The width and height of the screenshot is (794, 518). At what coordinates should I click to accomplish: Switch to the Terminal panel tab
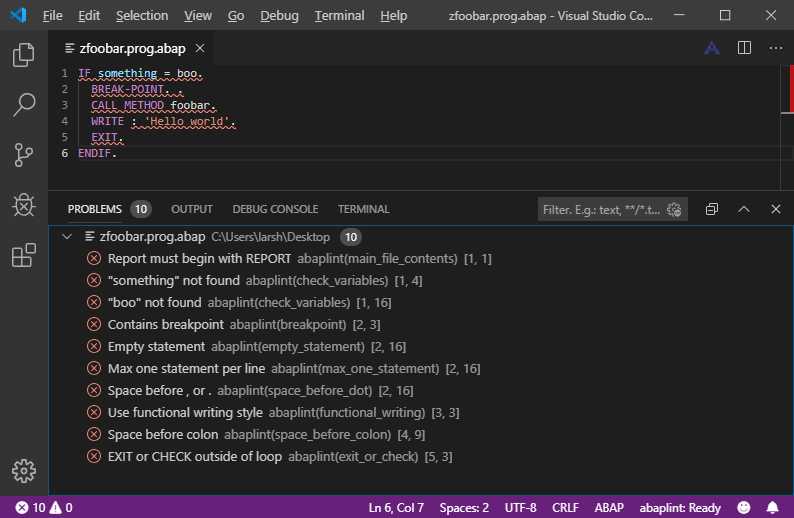tap(364, 209)
